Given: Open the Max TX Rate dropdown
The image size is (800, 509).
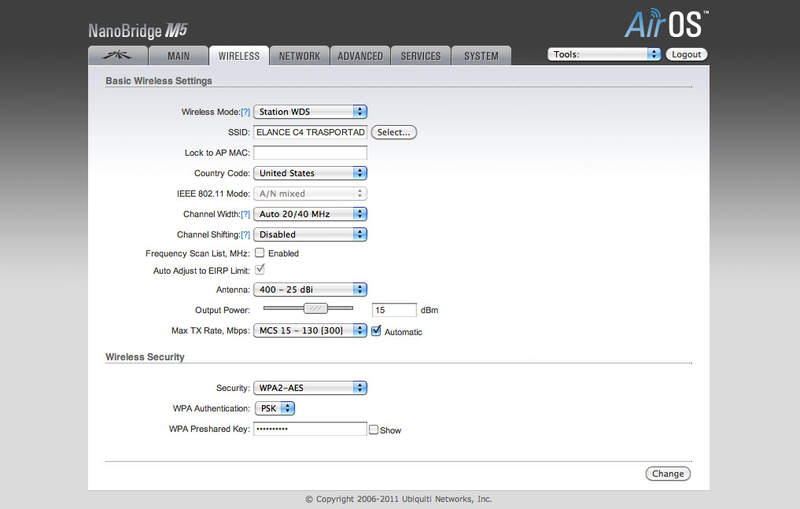Looking at the screenshot, I should coord(310,330).
